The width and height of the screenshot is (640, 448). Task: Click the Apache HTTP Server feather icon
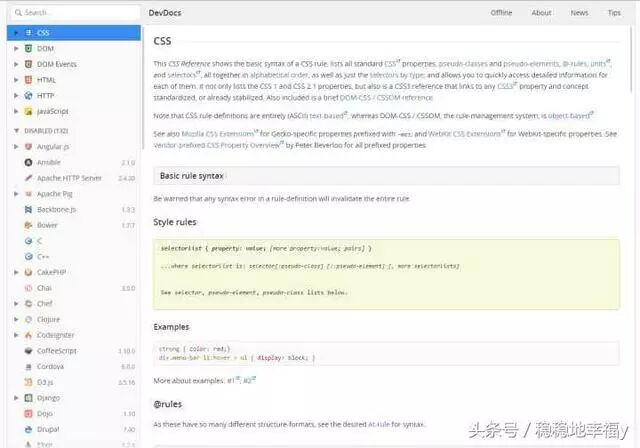click(28, 178)
